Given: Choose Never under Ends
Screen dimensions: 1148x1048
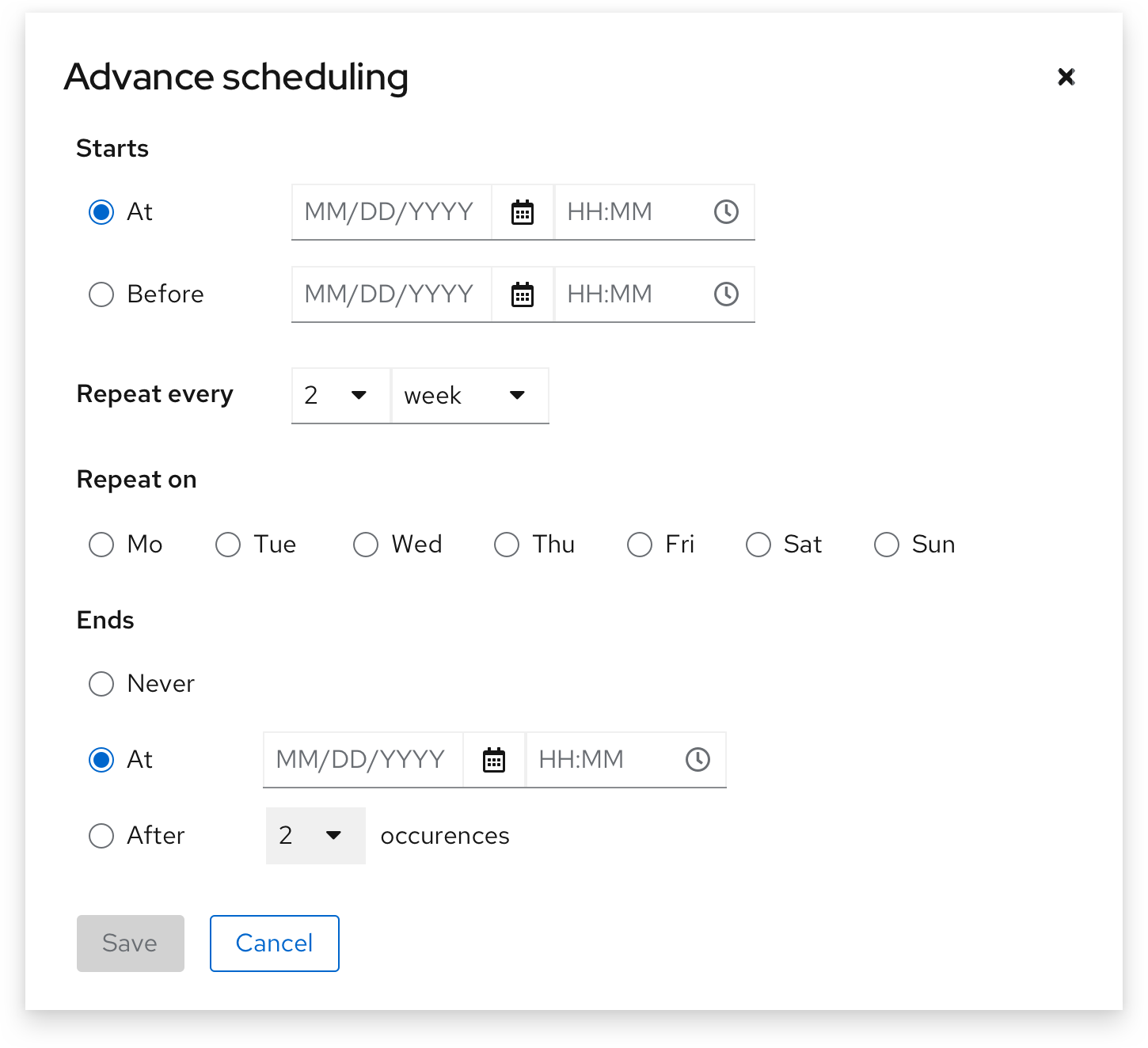Looking at the screenshot, I should (101, 683).
